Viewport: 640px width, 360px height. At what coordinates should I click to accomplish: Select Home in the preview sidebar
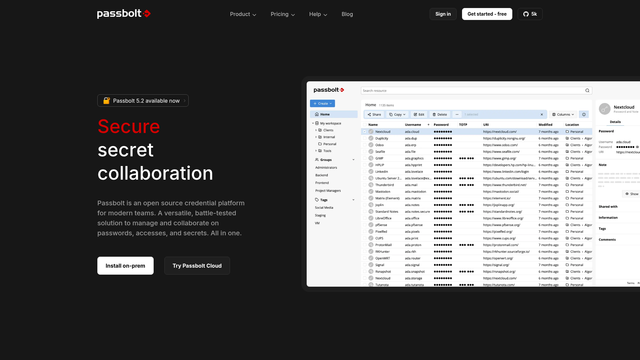pyautogui.click(x=333, y=114)
